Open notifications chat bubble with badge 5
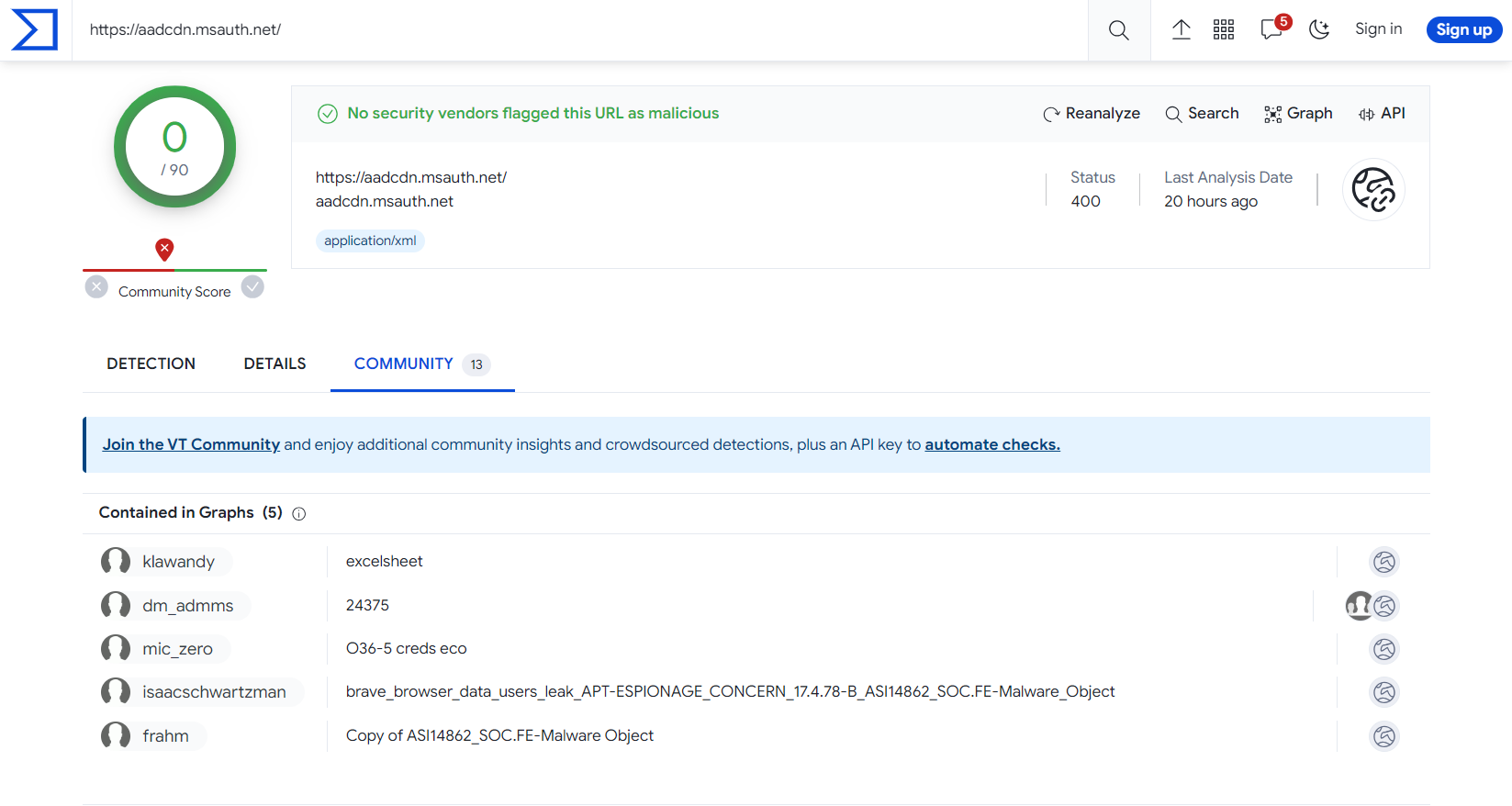 point(1274,28)
